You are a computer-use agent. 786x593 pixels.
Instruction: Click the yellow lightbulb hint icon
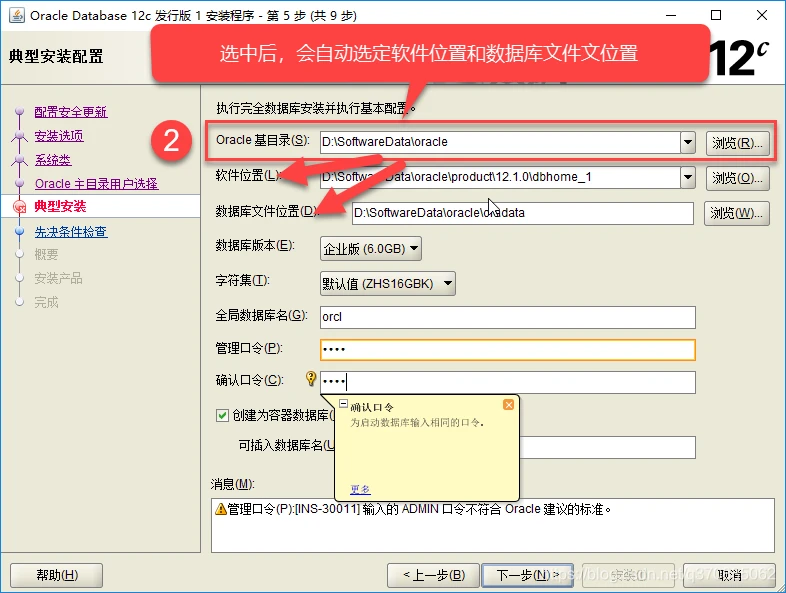tap(311, 379)
